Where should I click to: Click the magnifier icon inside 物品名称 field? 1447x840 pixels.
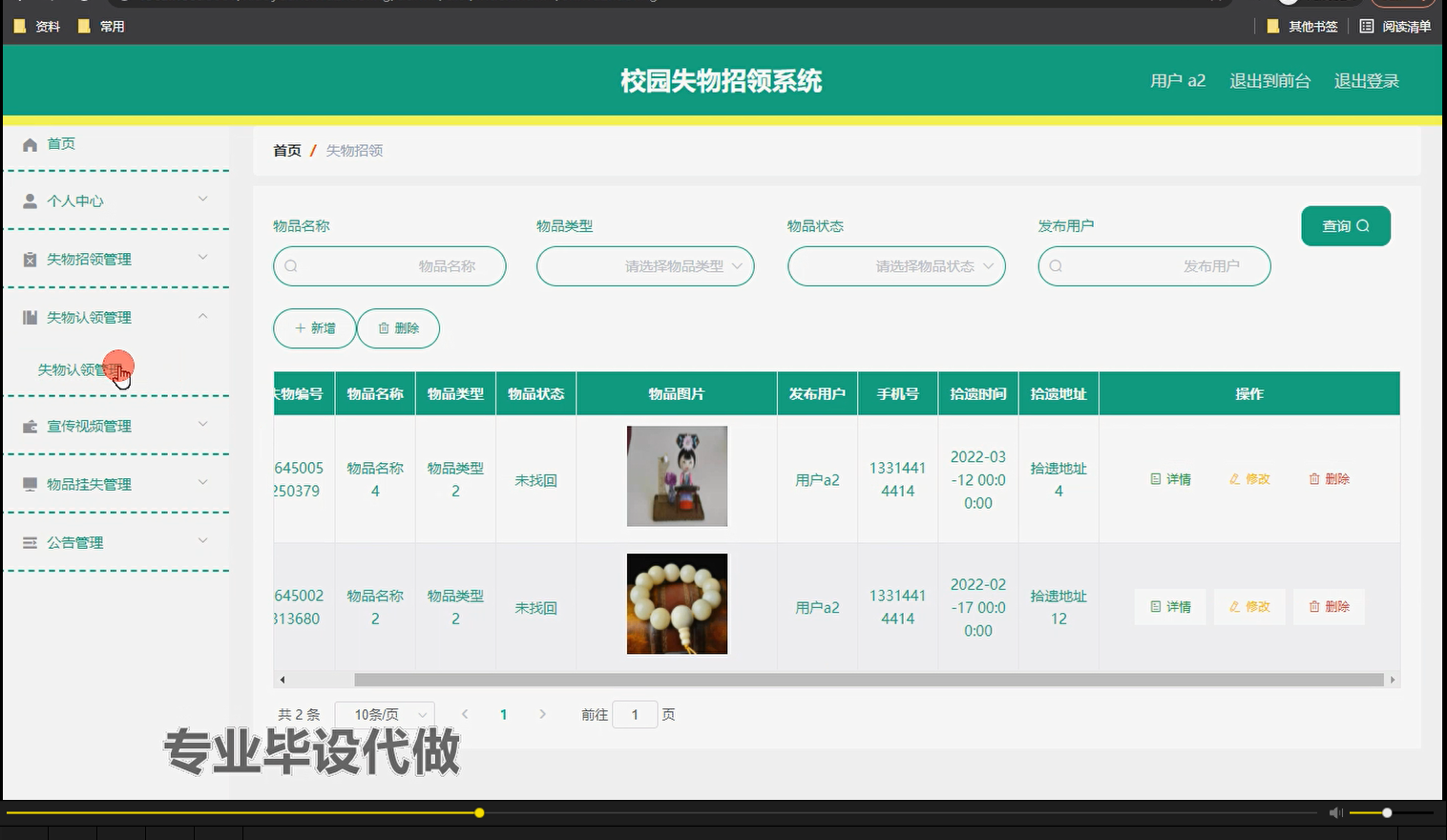click(290, 265)
